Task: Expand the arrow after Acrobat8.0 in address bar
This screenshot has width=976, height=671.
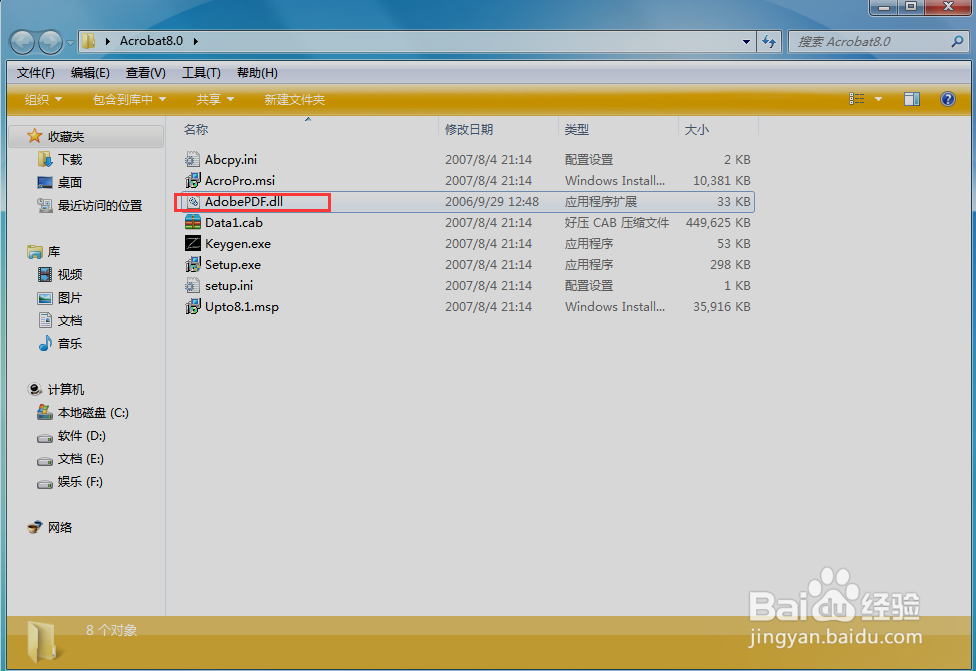Action: point(195,41)
